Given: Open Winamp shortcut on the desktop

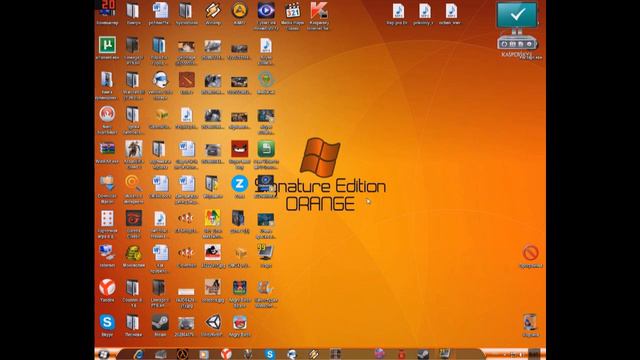Looking at the screenshot, I should click(x=213, y=11).
